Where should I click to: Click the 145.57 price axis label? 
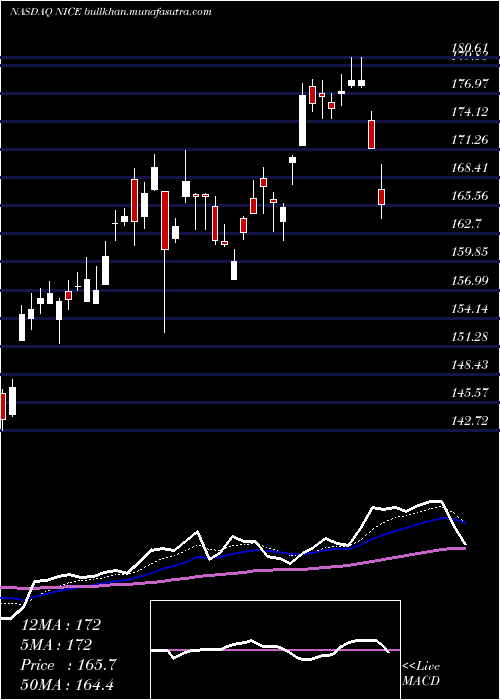pos(470,392)
